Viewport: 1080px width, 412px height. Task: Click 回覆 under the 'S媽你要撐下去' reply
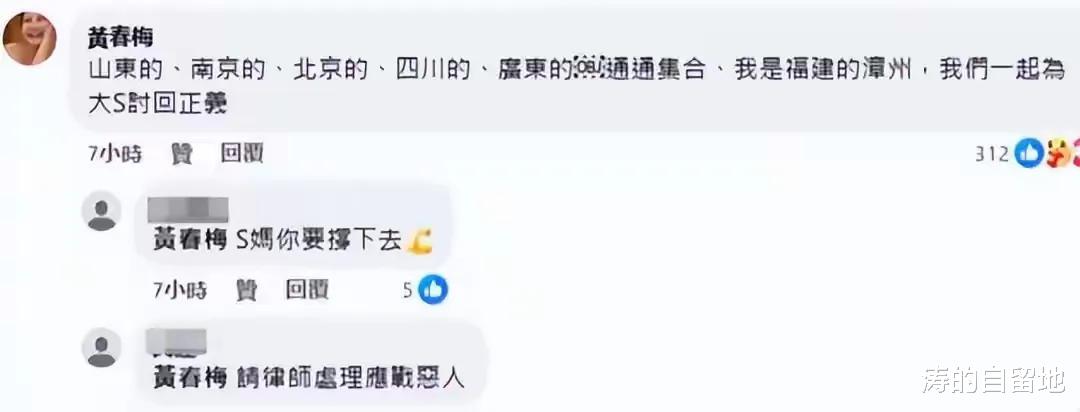[x=307, y=290]
